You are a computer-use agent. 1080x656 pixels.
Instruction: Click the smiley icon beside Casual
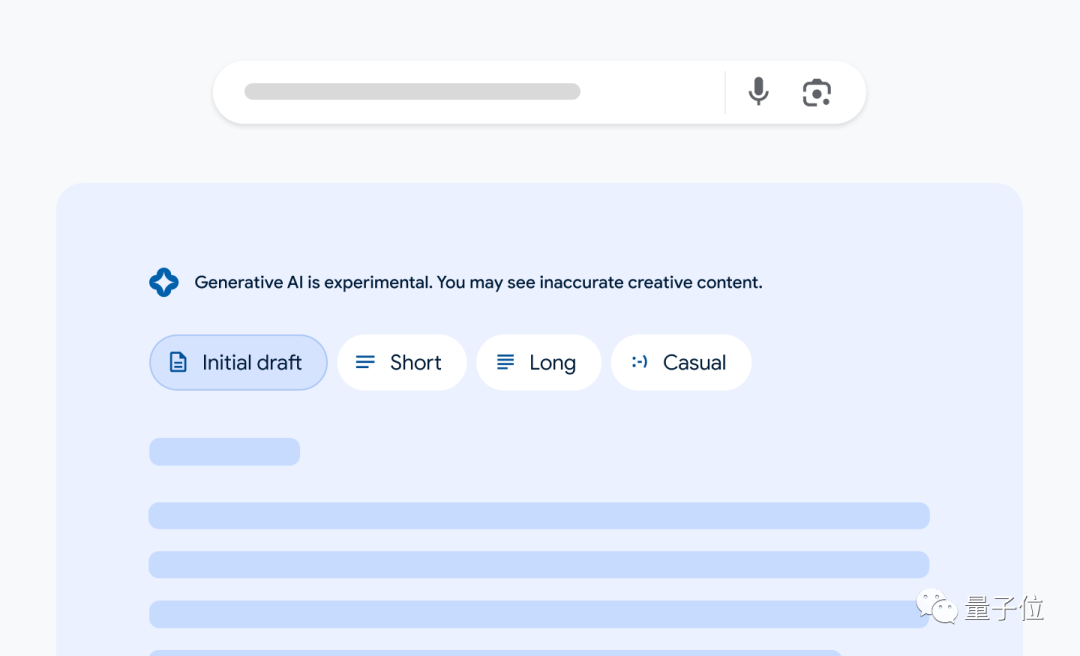coord(640,362)
